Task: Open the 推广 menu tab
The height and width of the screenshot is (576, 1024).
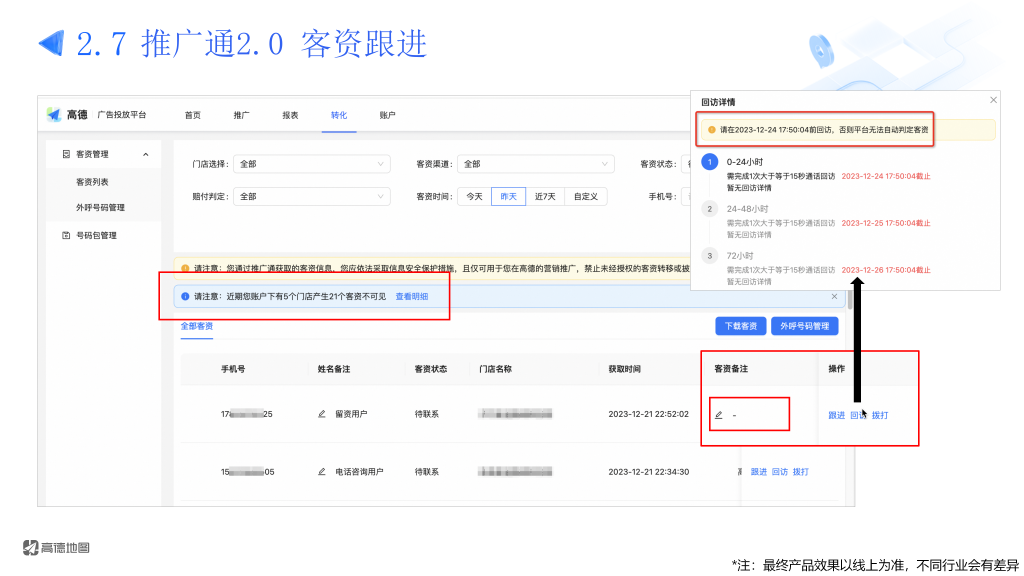Action: (242, 115)
